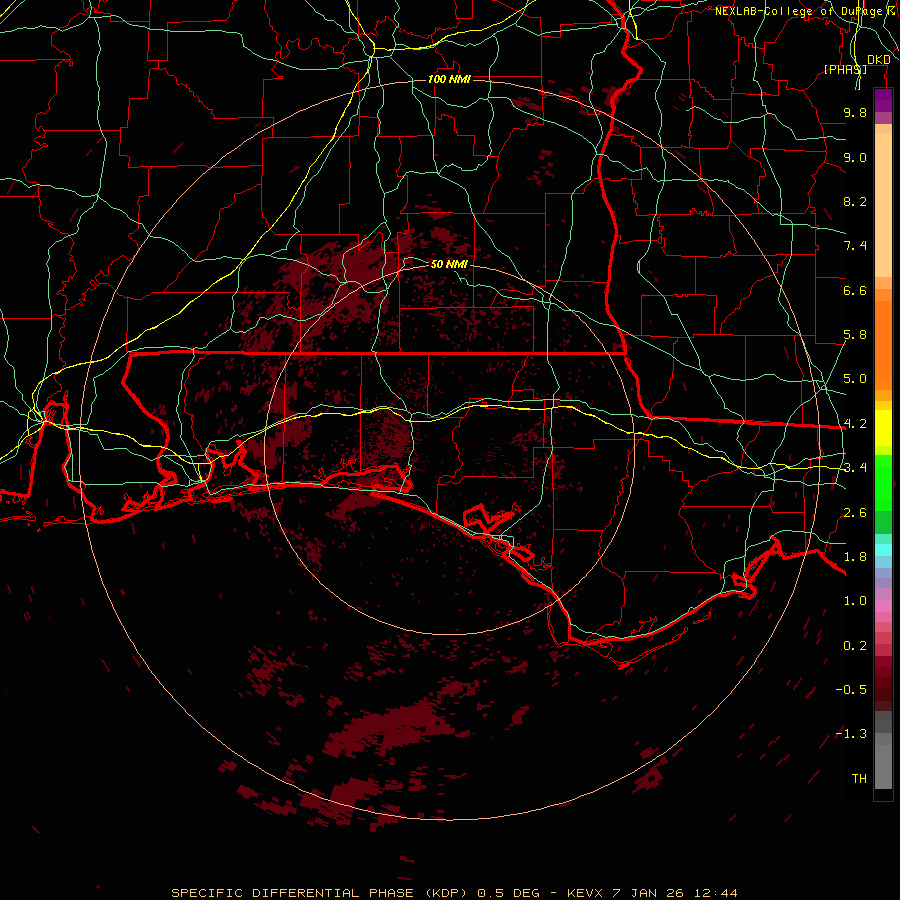Click the 5.0 scale value
Viewport: 900px width, 900px height.
pyautogui.click(x=855, y=379)
